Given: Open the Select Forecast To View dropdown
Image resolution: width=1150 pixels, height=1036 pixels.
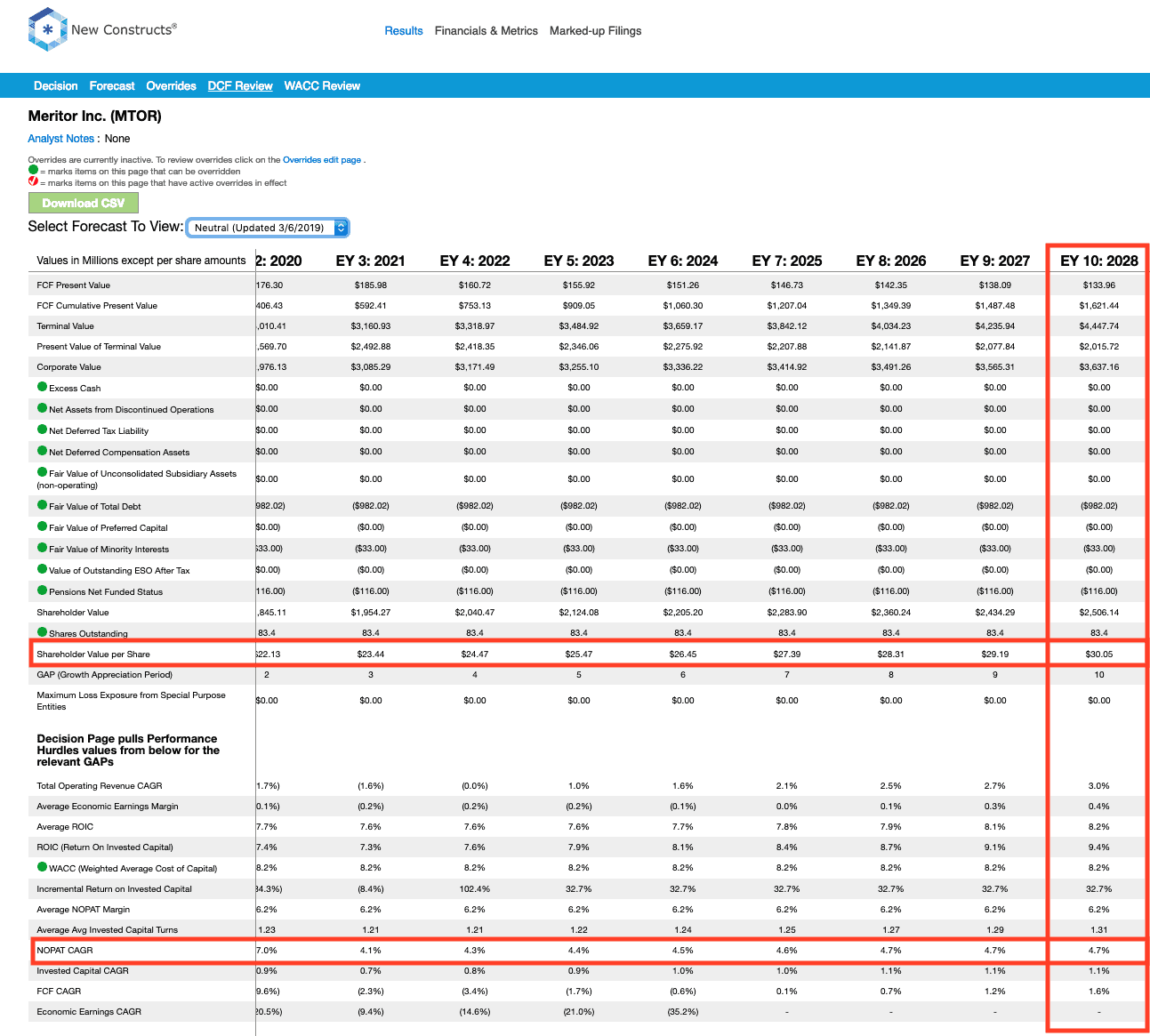Looking at the screenshot, I should 268,228.
